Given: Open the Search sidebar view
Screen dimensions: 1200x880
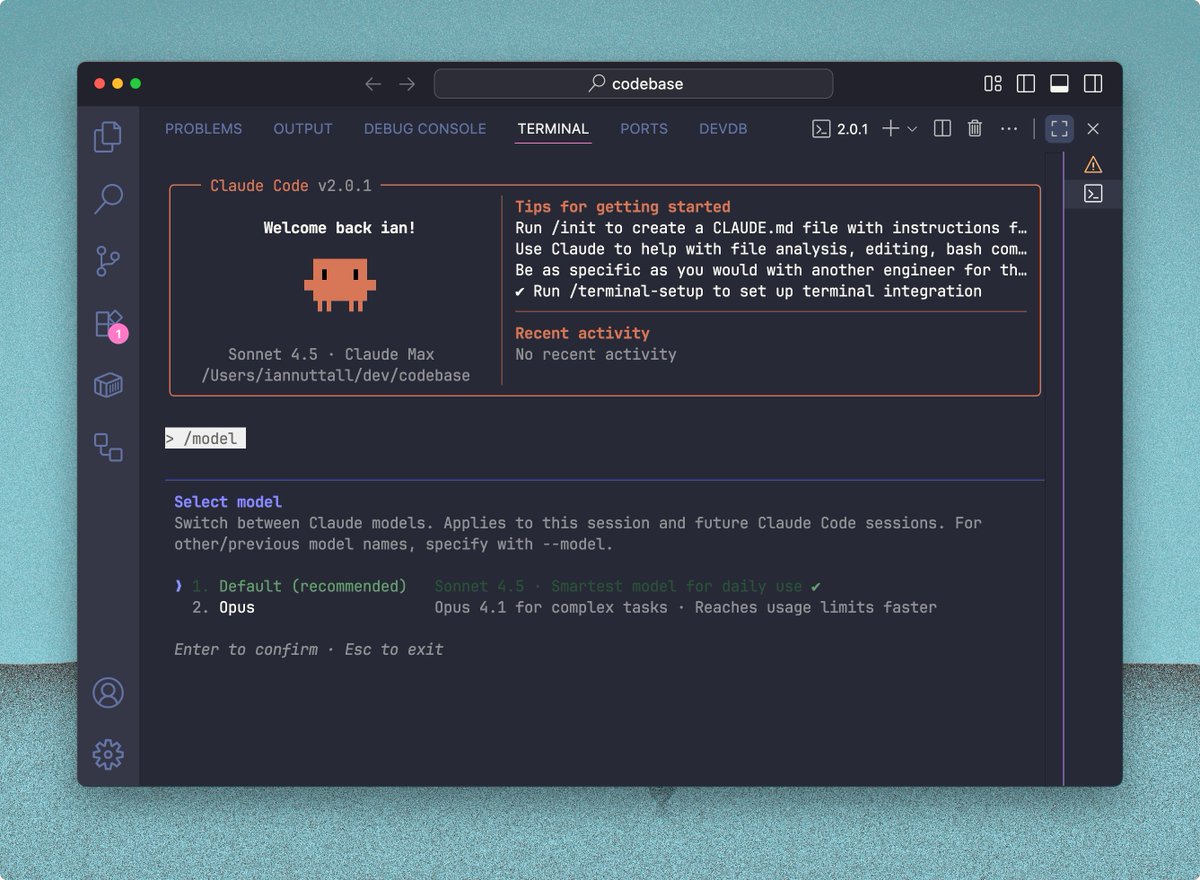Looking at the screenshot, I should [x=108, y=199].
